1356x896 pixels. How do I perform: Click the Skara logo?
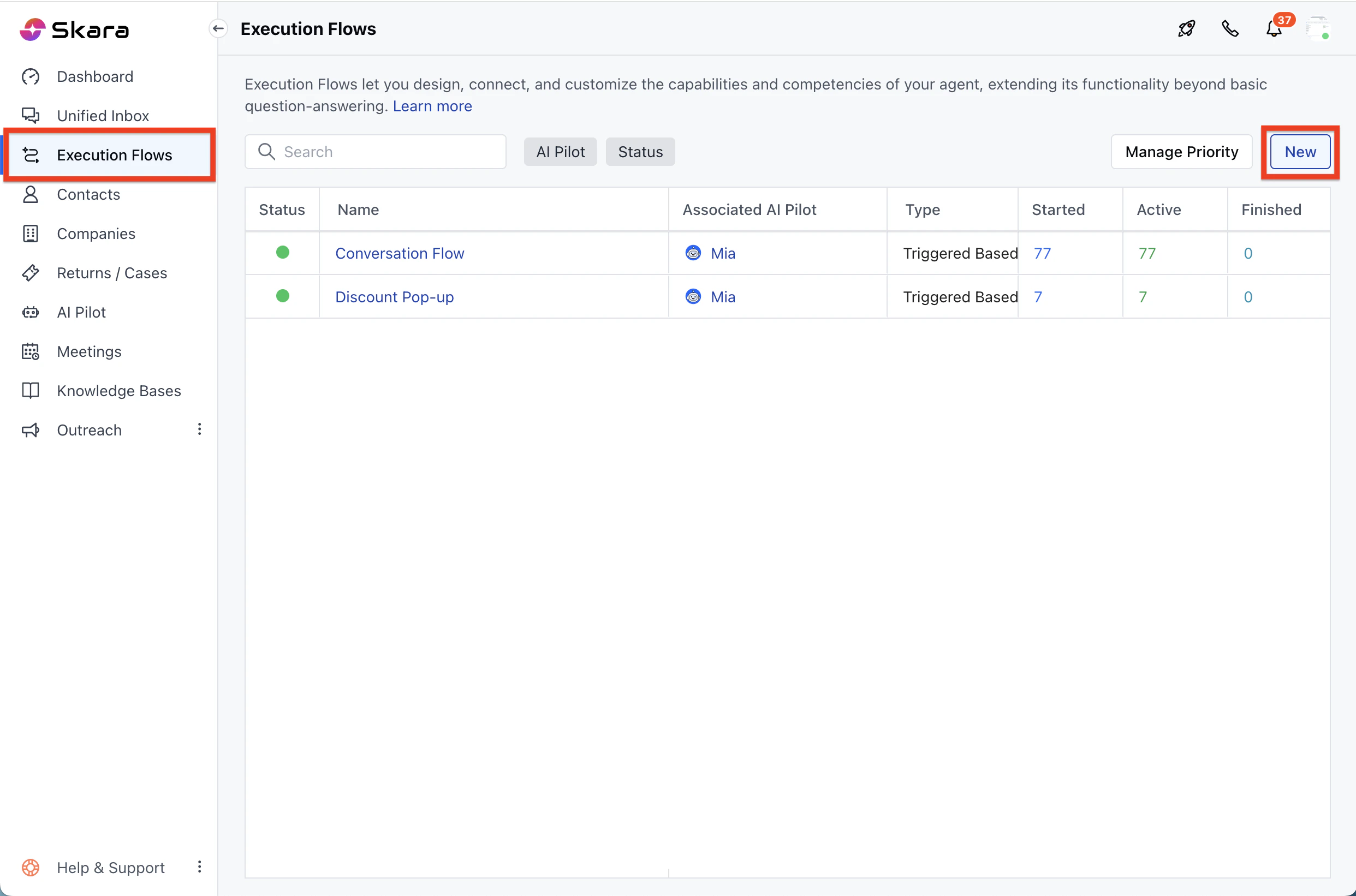tap(74, 29)
